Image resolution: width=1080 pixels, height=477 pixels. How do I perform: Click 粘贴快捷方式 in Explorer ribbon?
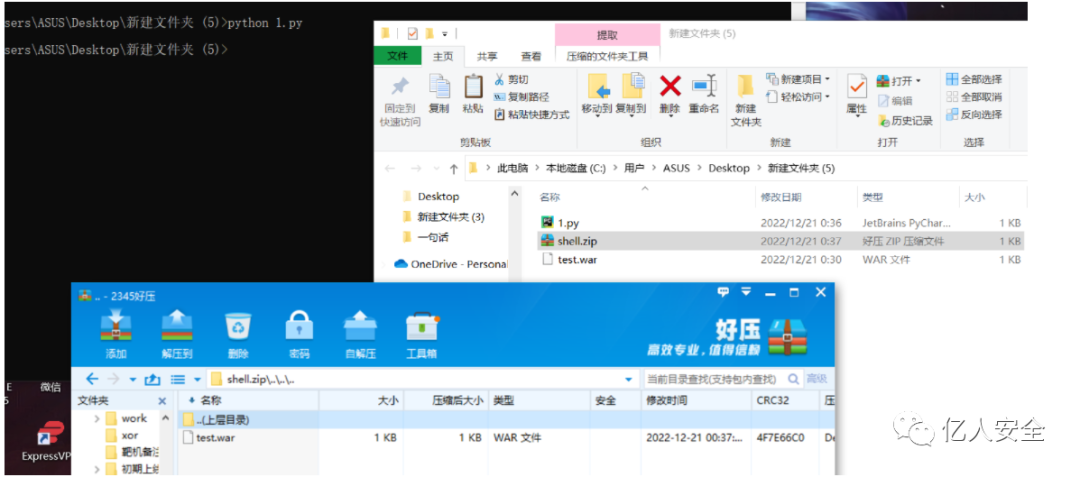click(x=532, y=115)
